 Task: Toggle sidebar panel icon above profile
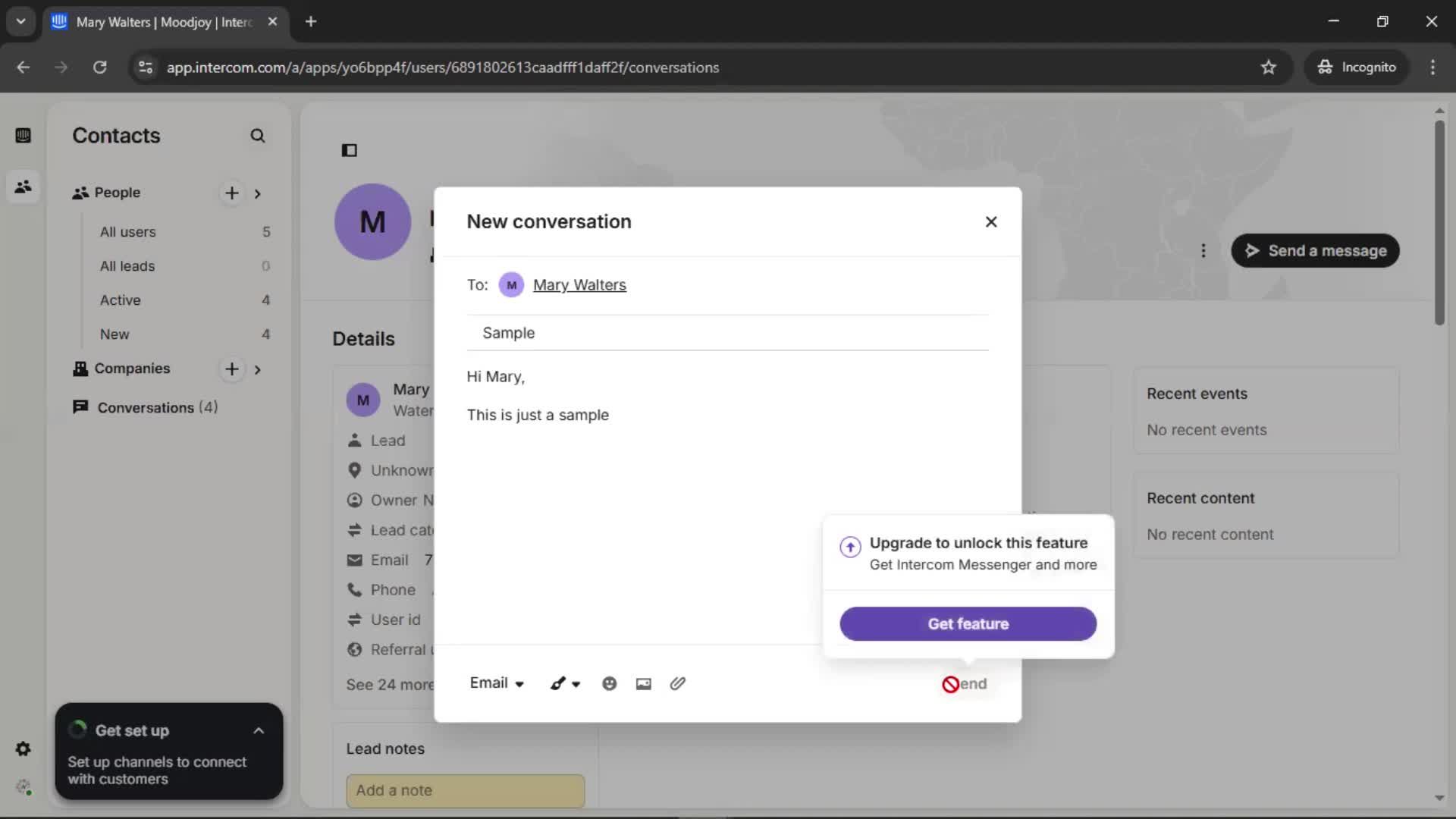[350, 150]
